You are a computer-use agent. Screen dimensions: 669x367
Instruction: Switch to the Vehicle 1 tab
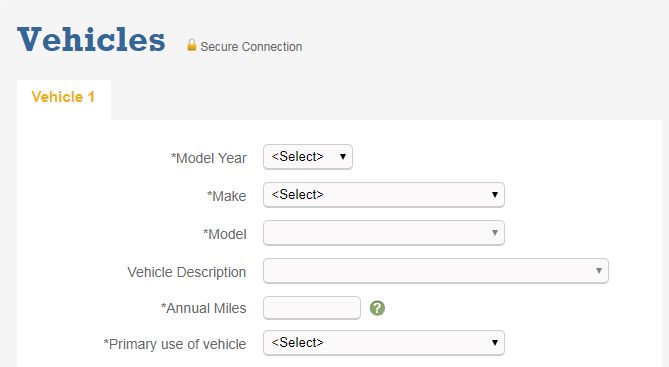(63, 97)
